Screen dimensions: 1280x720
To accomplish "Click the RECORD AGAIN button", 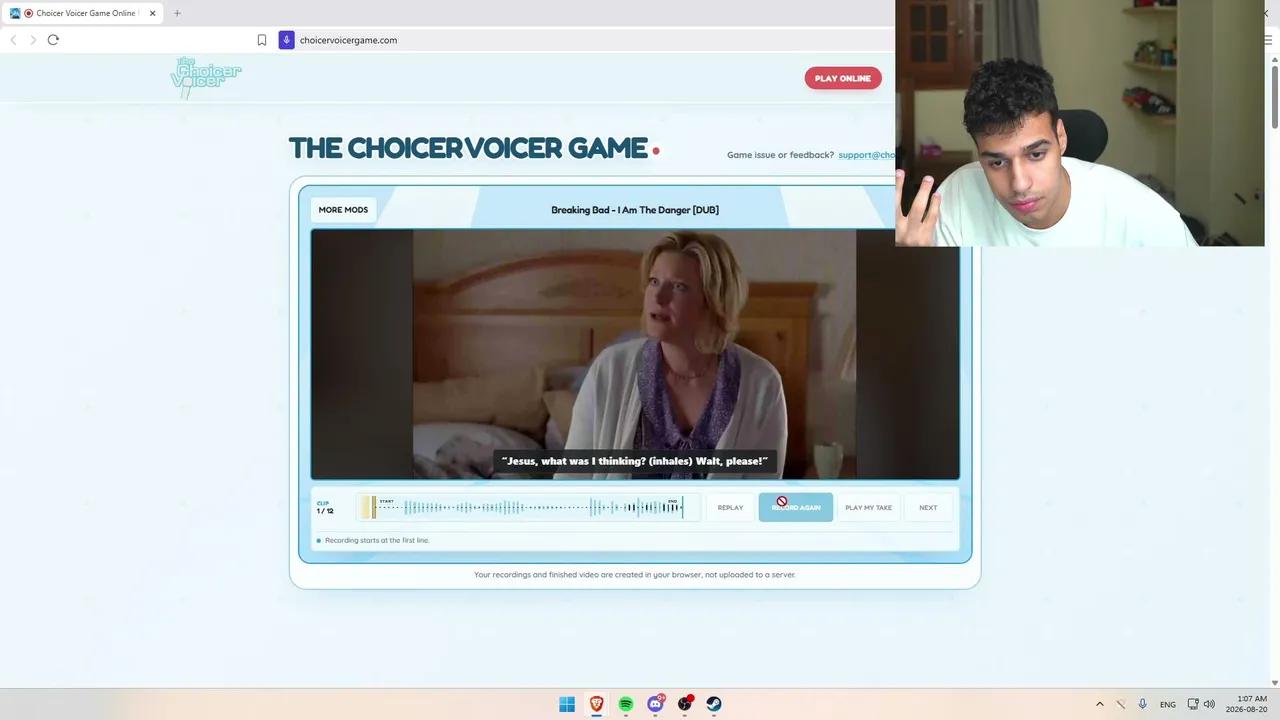I will (796, 508).
